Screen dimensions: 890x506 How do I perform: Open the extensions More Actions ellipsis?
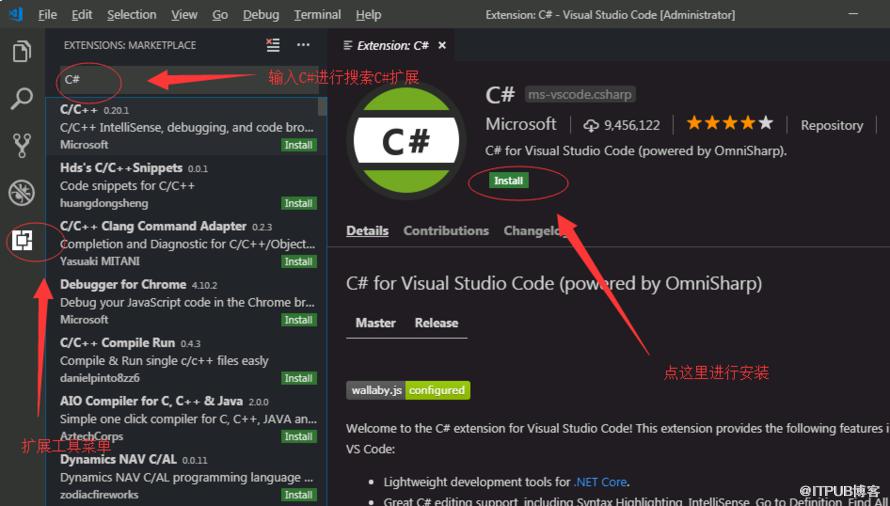[x=303, y=45]
